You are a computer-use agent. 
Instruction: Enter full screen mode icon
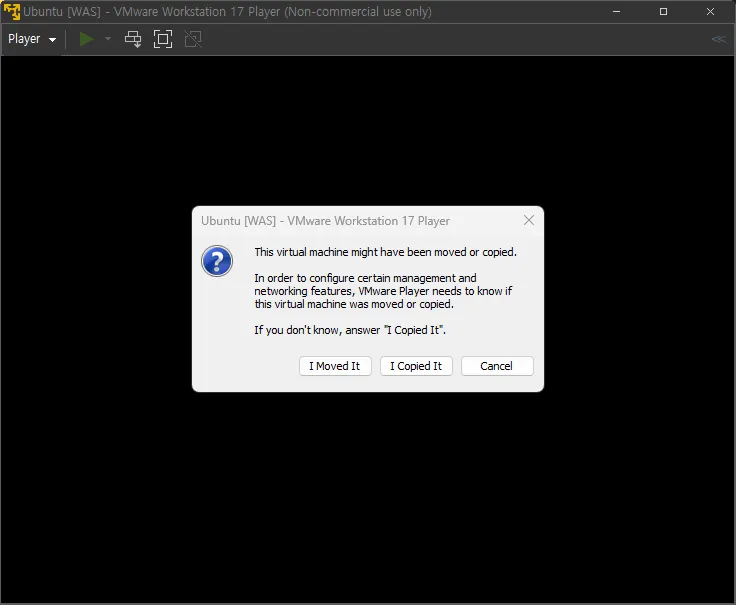click(163, 39)
